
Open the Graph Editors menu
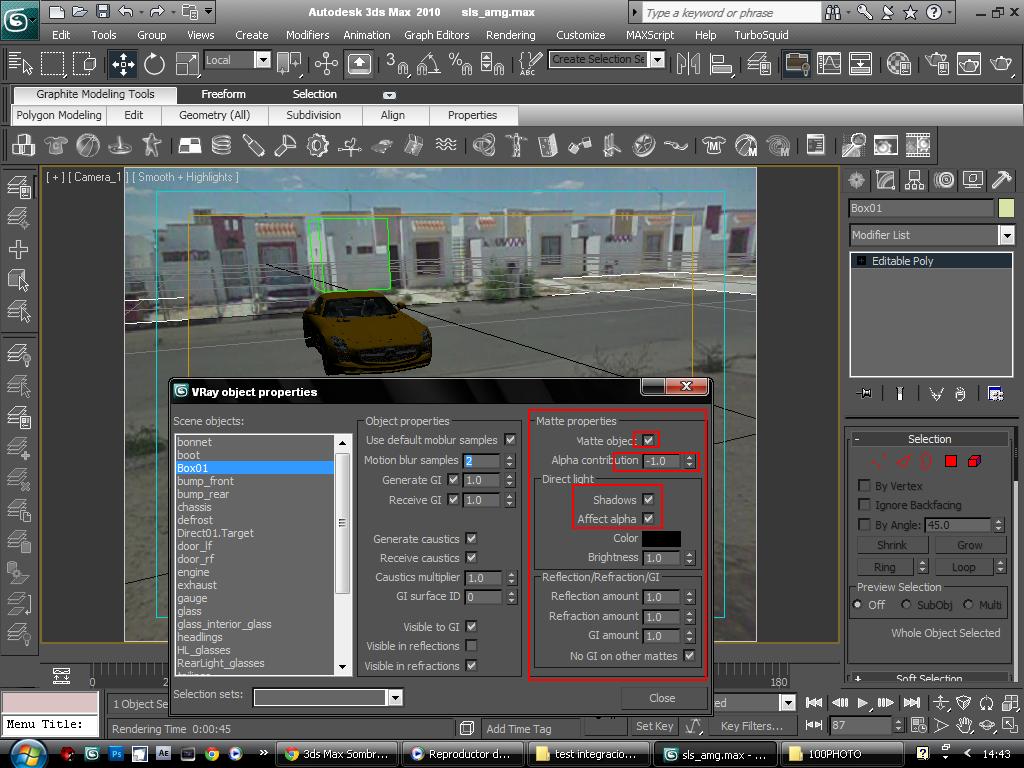[x=436, y=35]
